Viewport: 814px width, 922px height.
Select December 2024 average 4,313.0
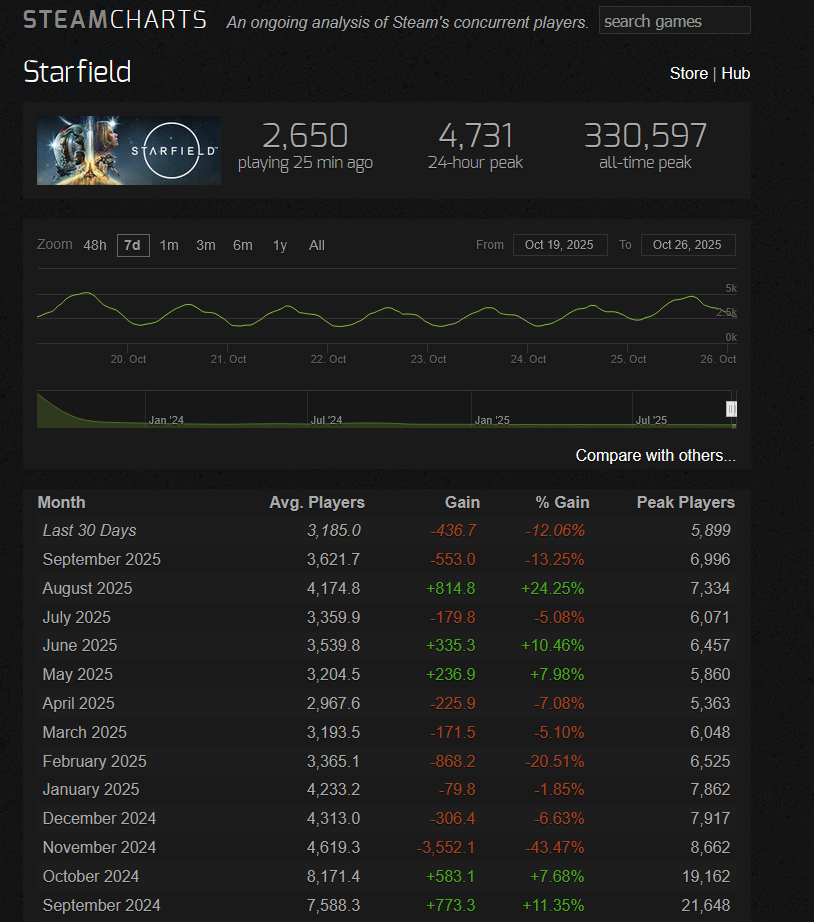[333, 818]
